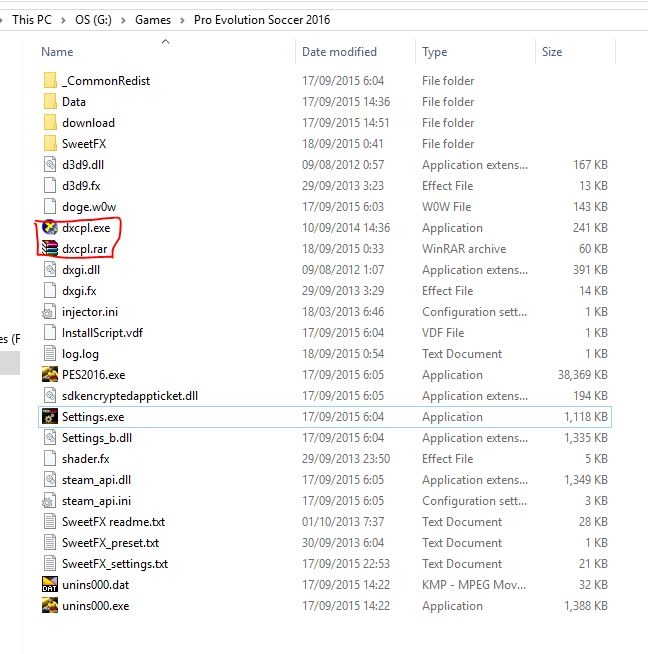The height and width of the screenshot is (654, 648).
Task: Click the log.log document icon
Action: coord(50,353)
